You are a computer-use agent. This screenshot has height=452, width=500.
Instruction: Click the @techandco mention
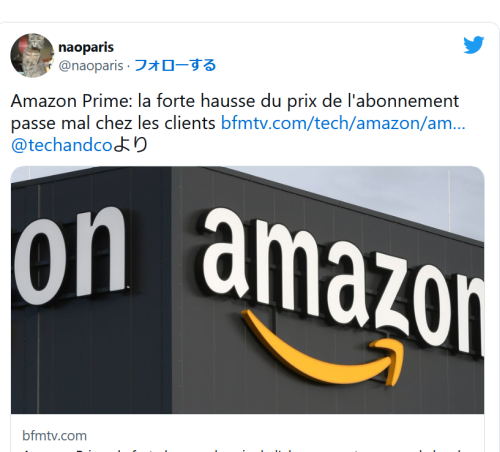pyautogui.click(x=62, y=145)
